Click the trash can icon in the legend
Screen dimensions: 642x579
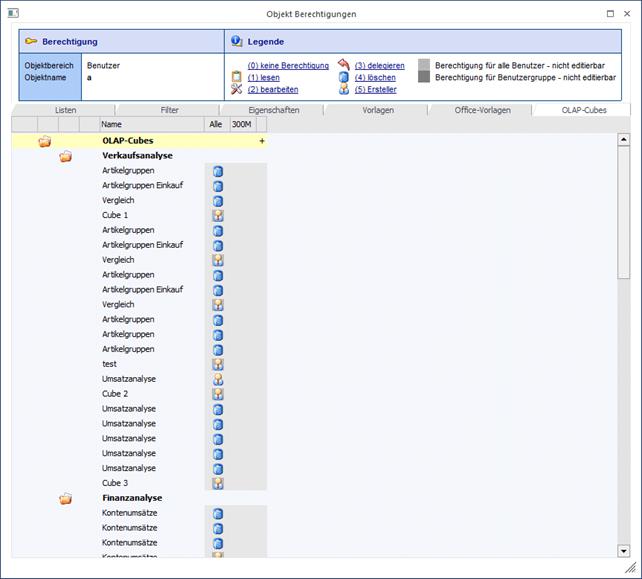344,77
